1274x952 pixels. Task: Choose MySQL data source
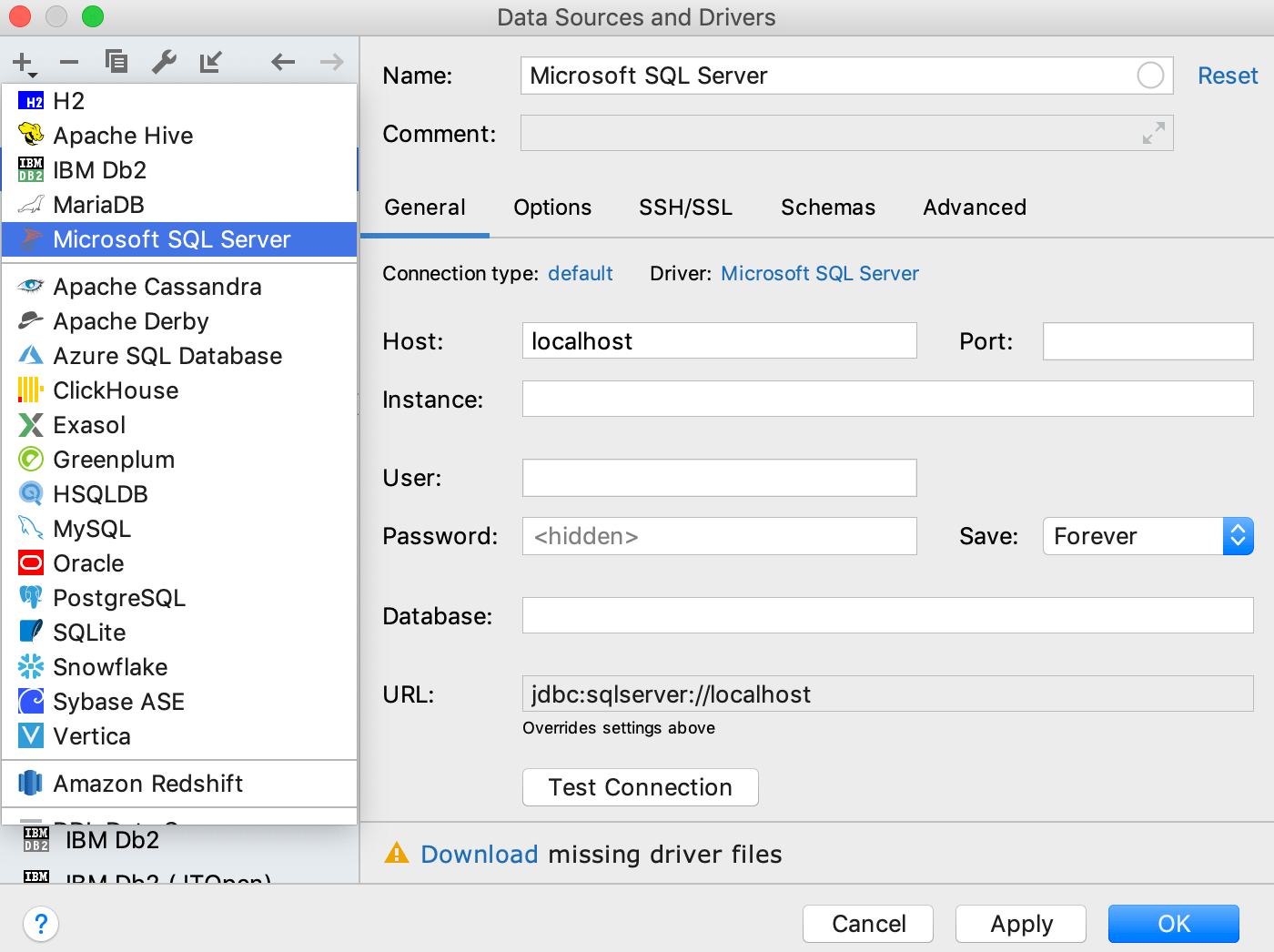tap(179, 529)
